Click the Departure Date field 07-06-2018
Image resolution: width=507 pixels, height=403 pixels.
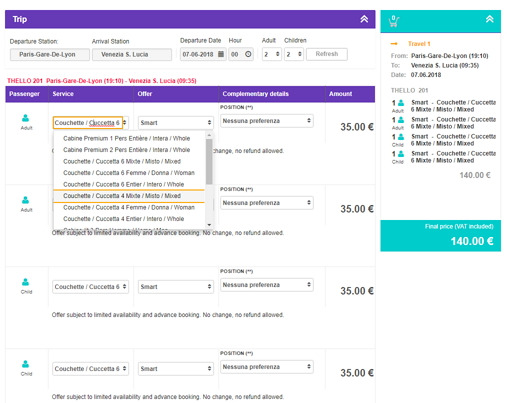coord(203,54)
